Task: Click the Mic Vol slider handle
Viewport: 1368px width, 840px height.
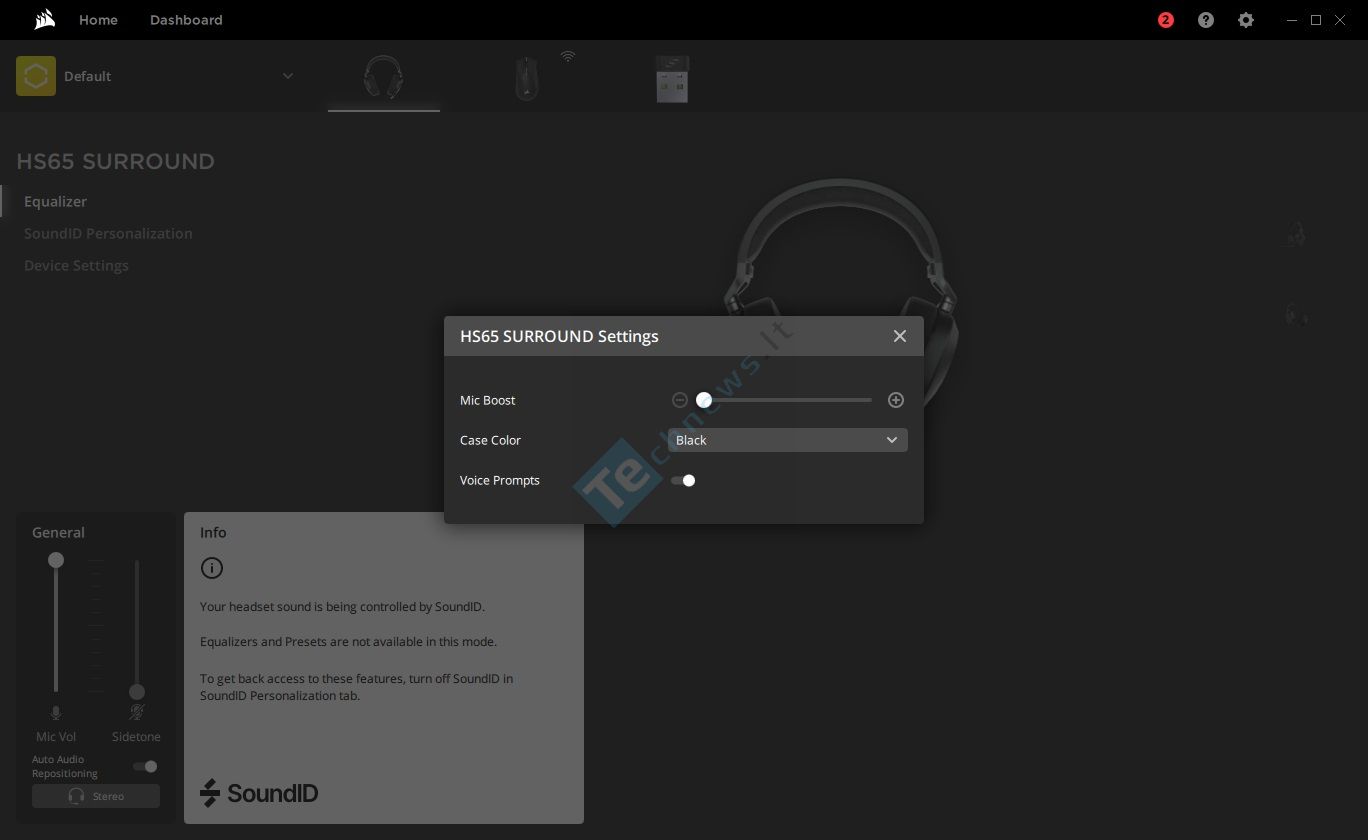Action: pos(56,560)
